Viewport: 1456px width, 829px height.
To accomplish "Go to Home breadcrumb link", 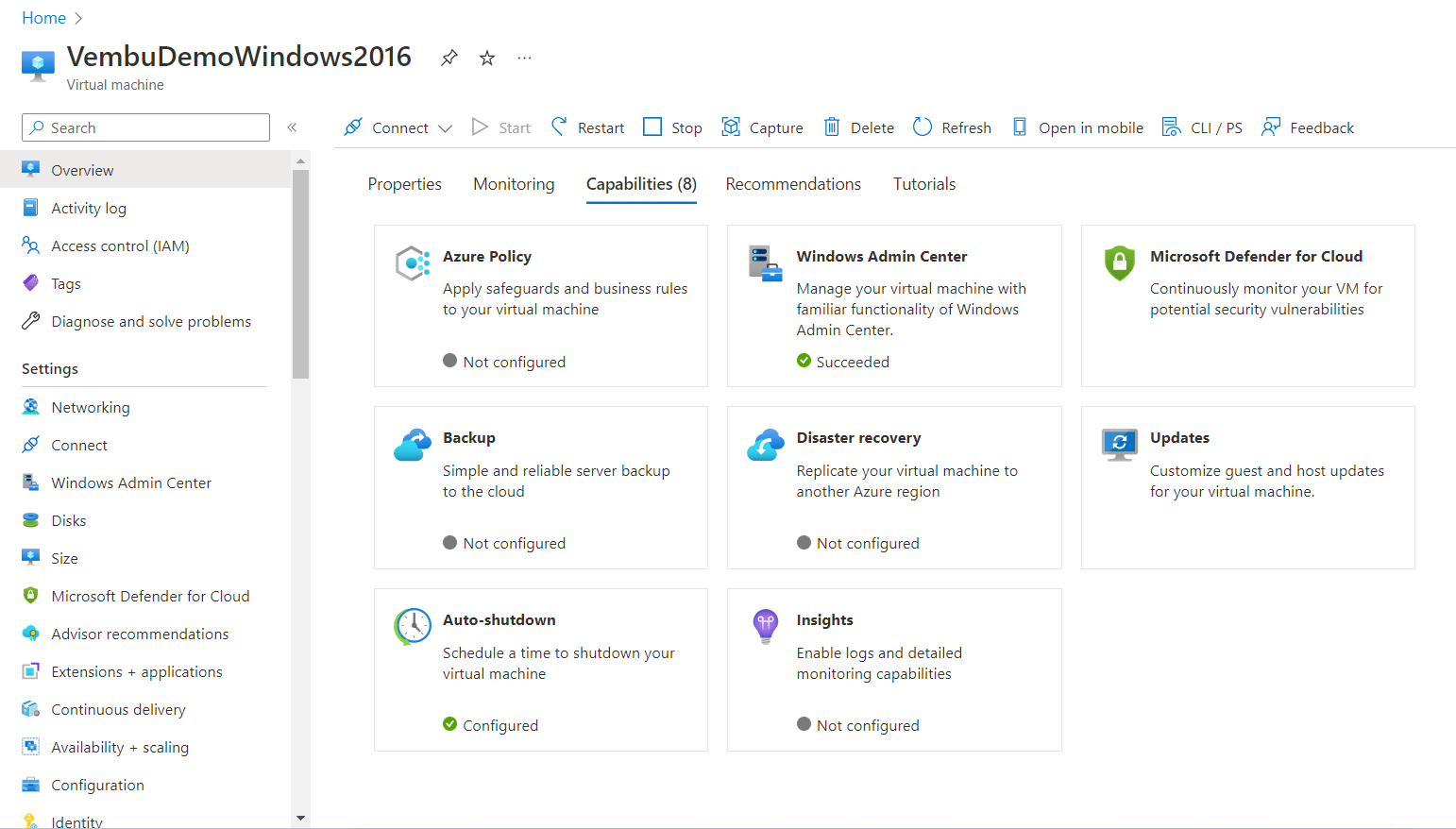I will tap(44, 18).
